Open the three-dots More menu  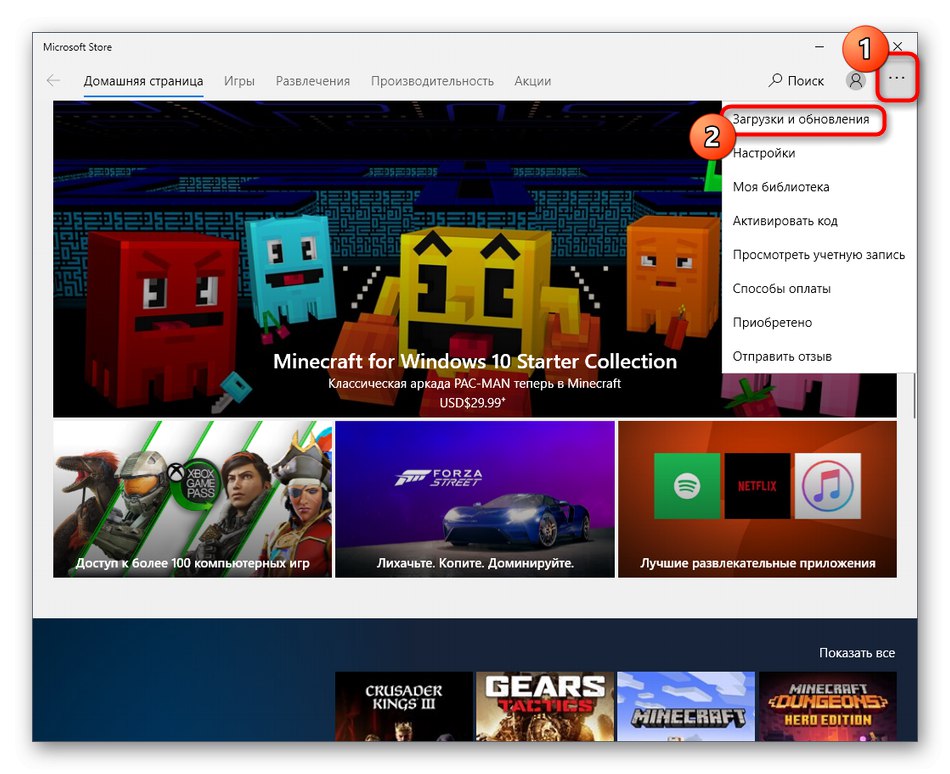tap(897, 78)
